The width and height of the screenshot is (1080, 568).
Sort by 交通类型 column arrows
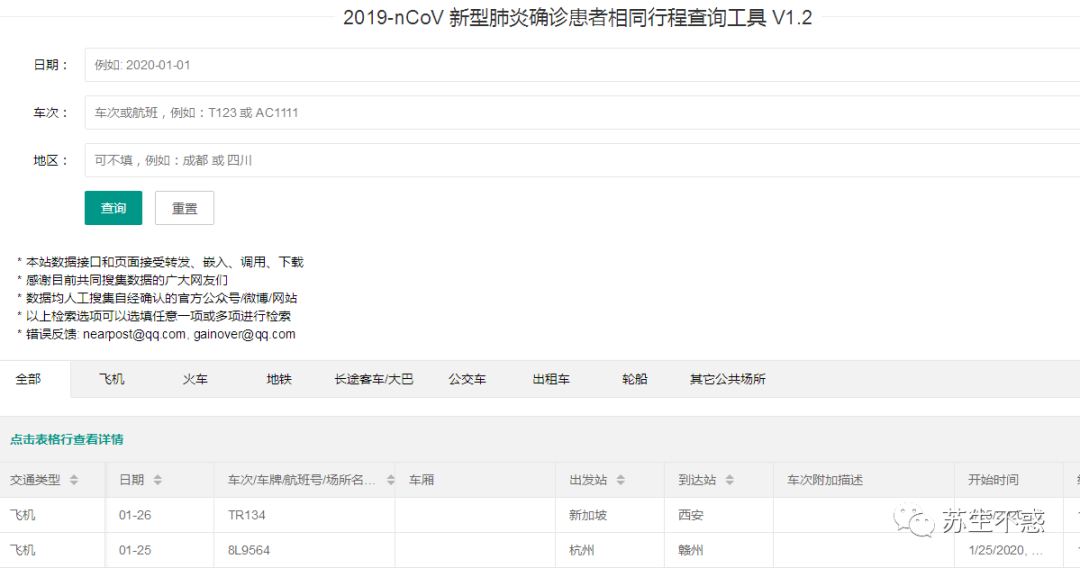click(x=74, y=480)
